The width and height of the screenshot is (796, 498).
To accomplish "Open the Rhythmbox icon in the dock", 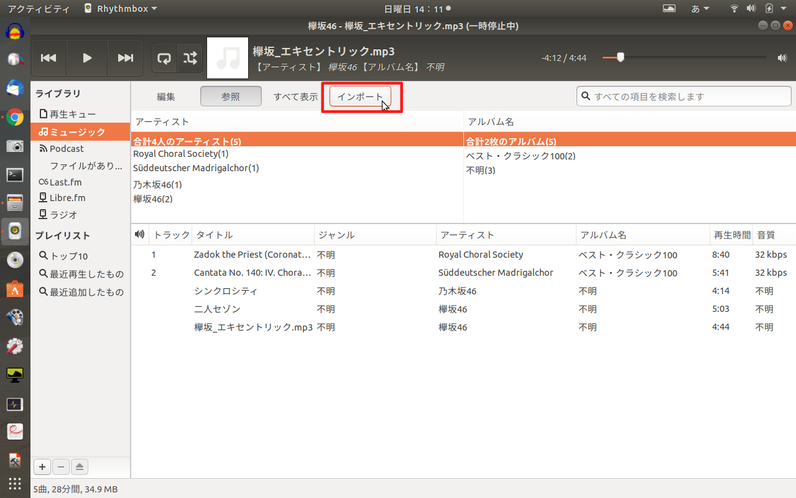I will [15, 231].
